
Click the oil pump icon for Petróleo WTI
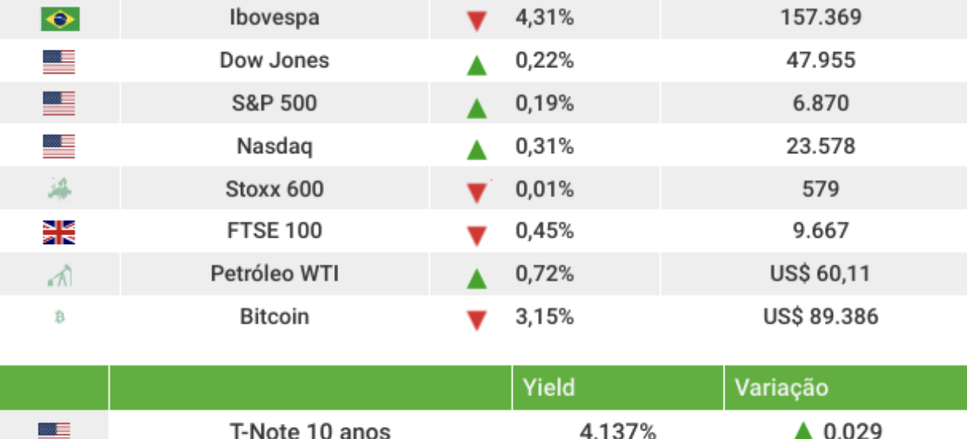tap(59, 275)
